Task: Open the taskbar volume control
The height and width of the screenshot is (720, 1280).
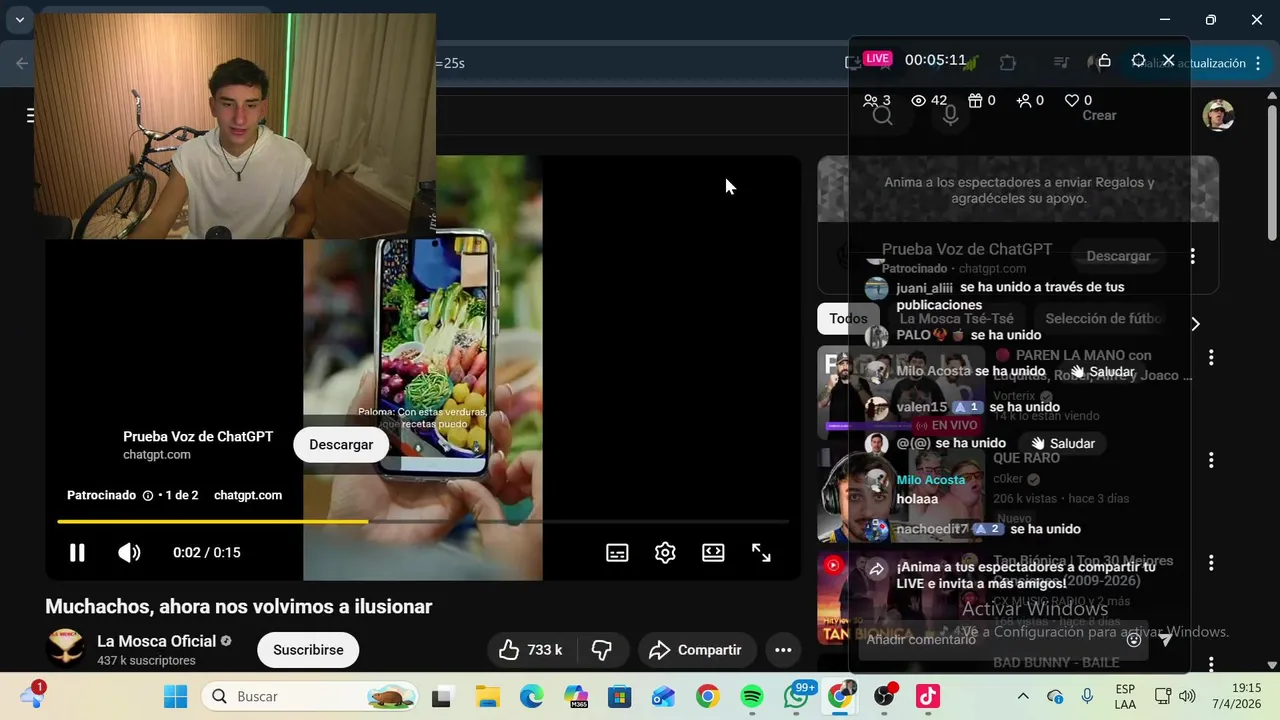Action: tap(1187, 696)
